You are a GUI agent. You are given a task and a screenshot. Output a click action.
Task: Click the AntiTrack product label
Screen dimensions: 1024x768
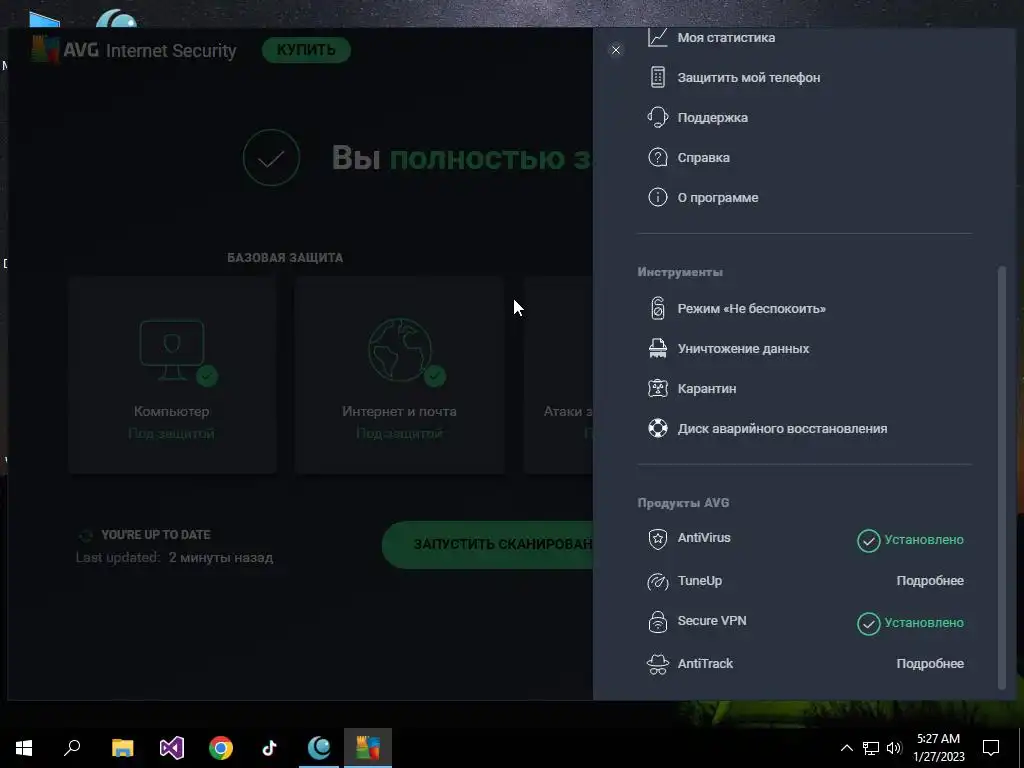pyautogui.click(x=705, y=664)
